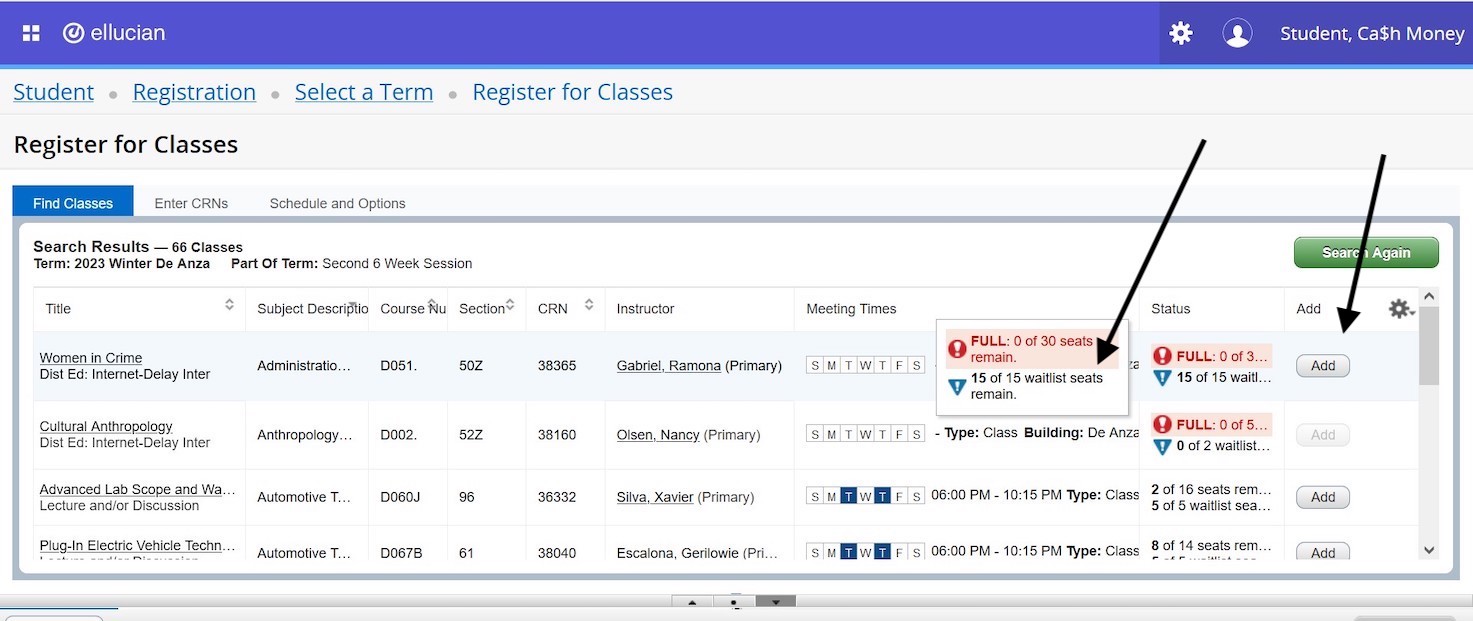Viewport: 1473px width, 621px height.
Task: Click the panel collapse up arrow at bottom
Action: [691, 603]
